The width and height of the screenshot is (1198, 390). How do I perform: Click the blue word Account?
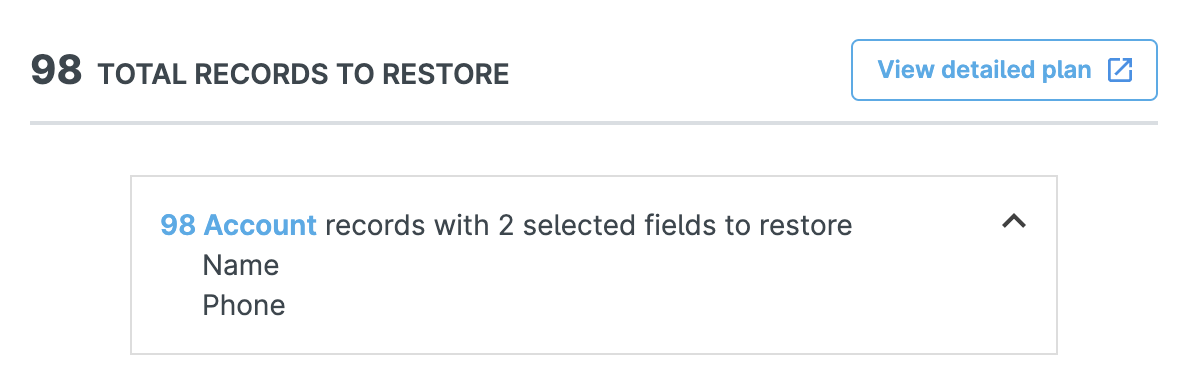261,225
